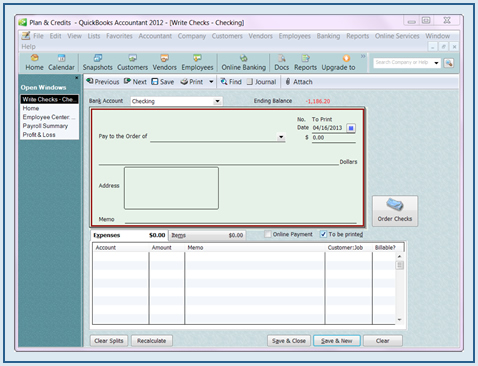Screen dimensions: 478x366
Task: Launch Online Banking icon
Action: click(244, 63)
